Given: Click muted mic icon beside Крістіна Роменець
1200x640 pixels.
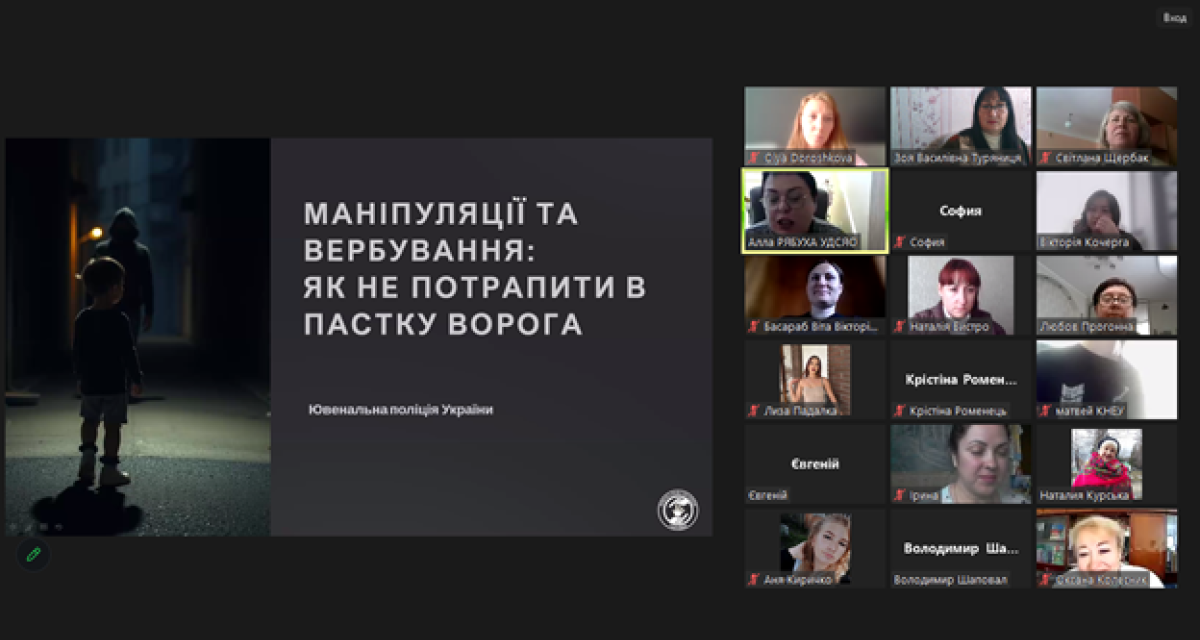Looking at the screenshot, I should coord(900,411).
